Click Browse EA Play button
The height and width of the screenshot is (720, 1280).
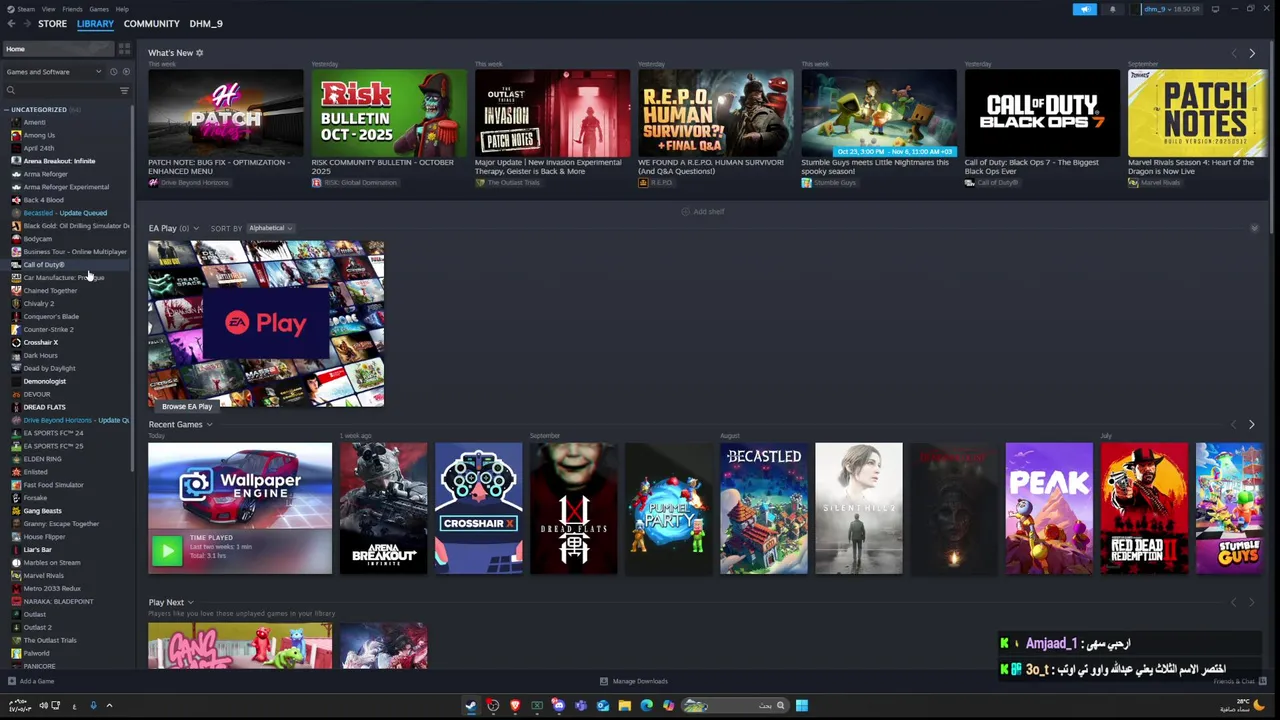tap(187, 406)
